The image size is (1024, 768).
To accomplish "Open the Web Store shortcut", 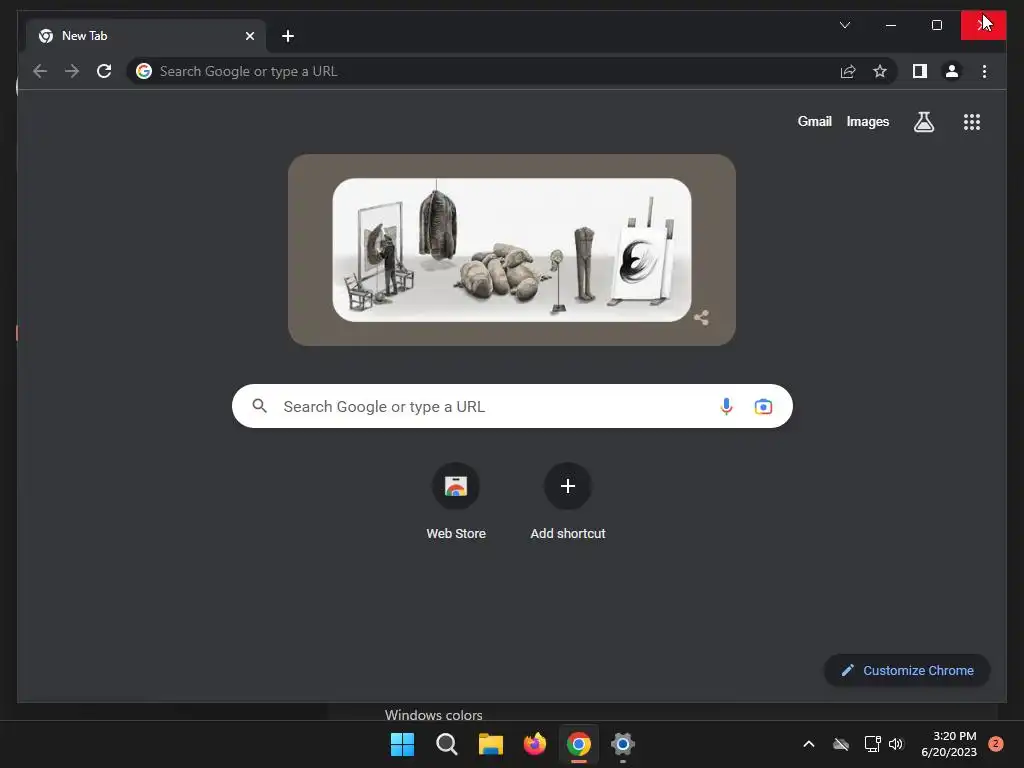I will pos(456,502).
